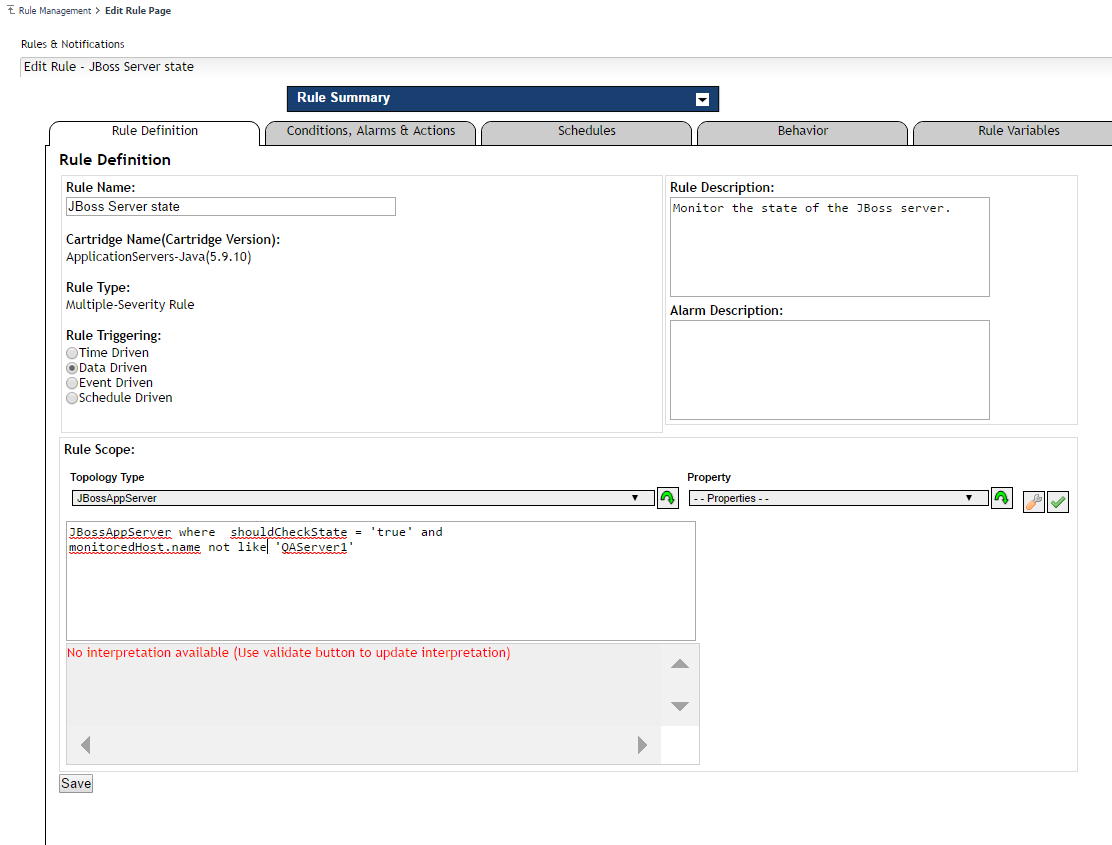The image size is (1112, 845).
Task: Insert selected topology type with green arrow
Action: (667, 498)
